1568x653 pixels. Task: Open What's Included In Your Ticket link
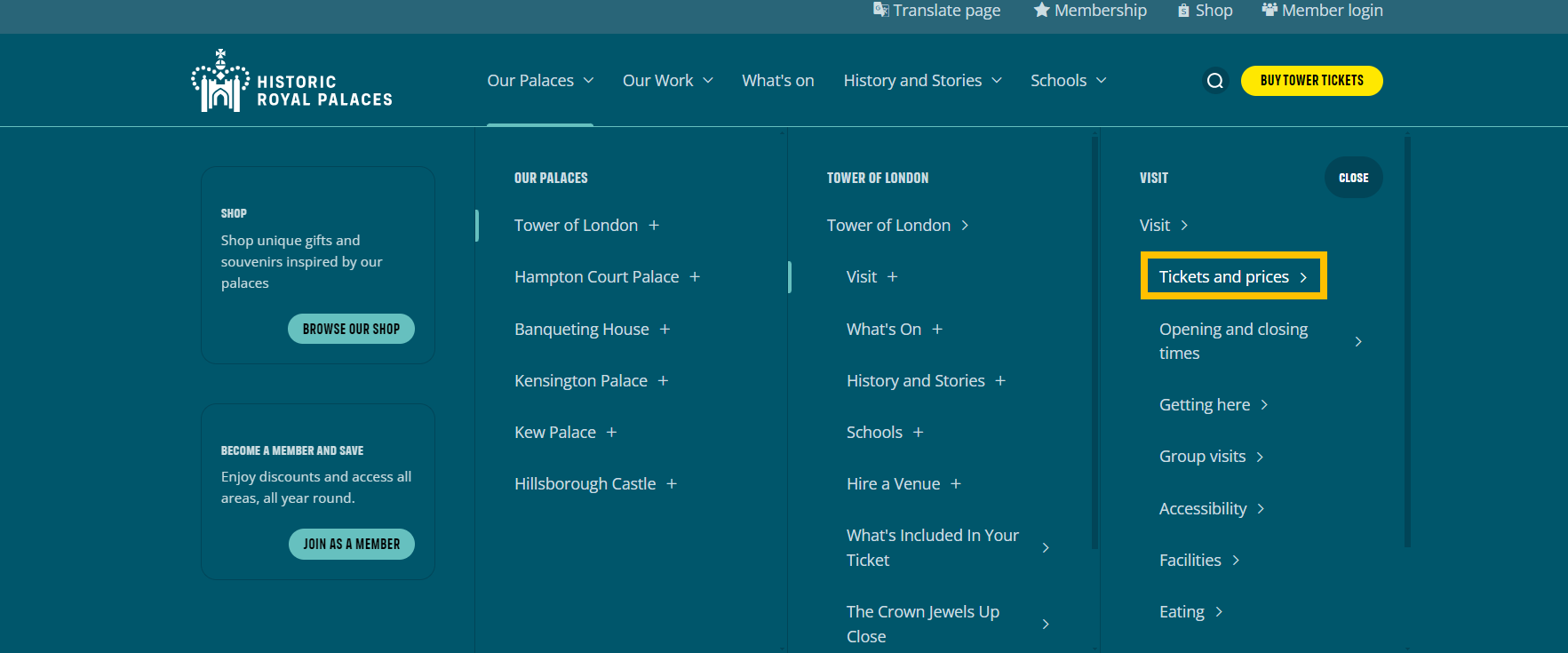(948, 547)
